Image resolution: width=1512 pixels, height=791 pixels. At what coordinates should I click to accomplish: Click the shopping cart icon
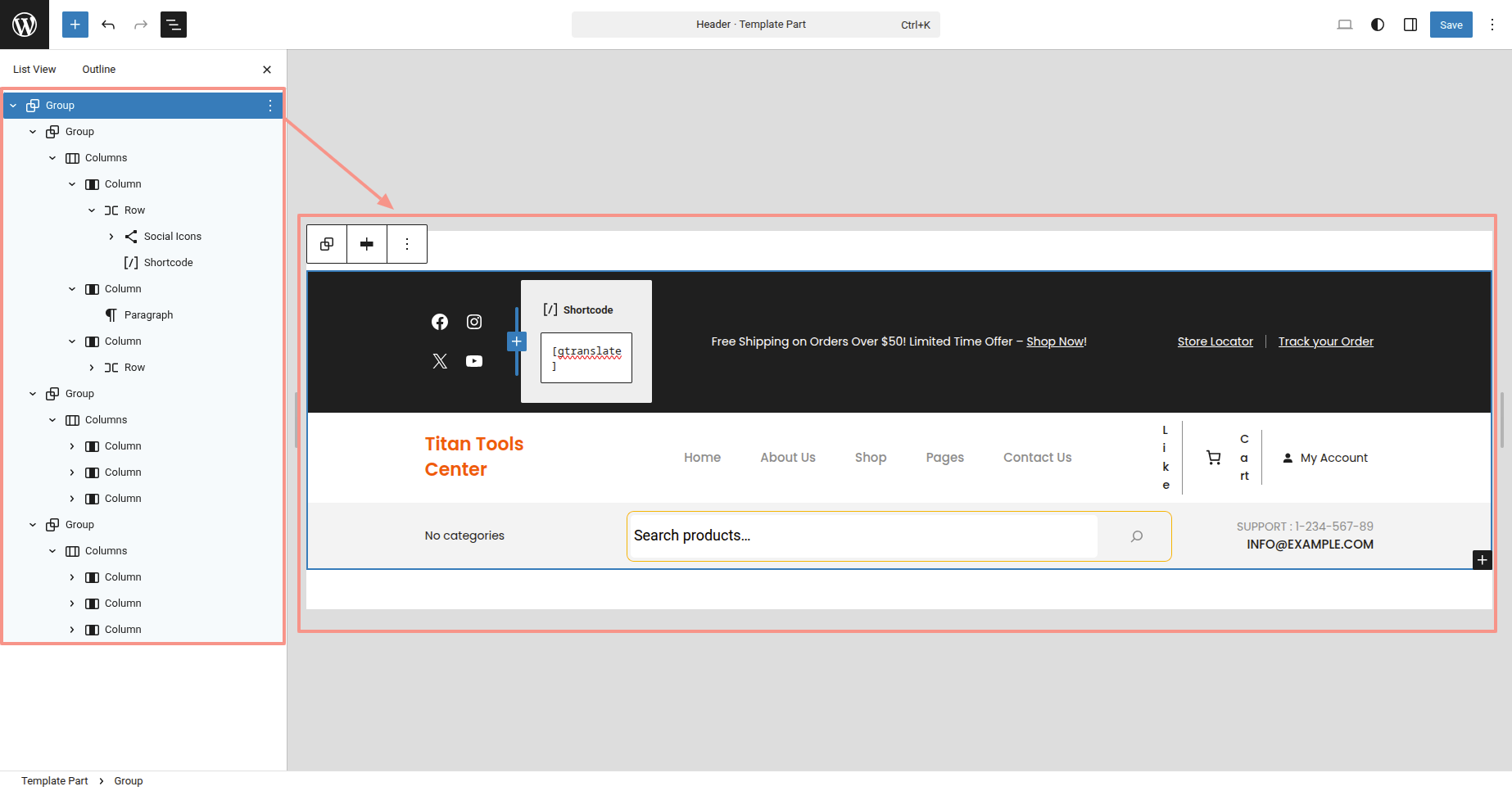pos(1214,458)
